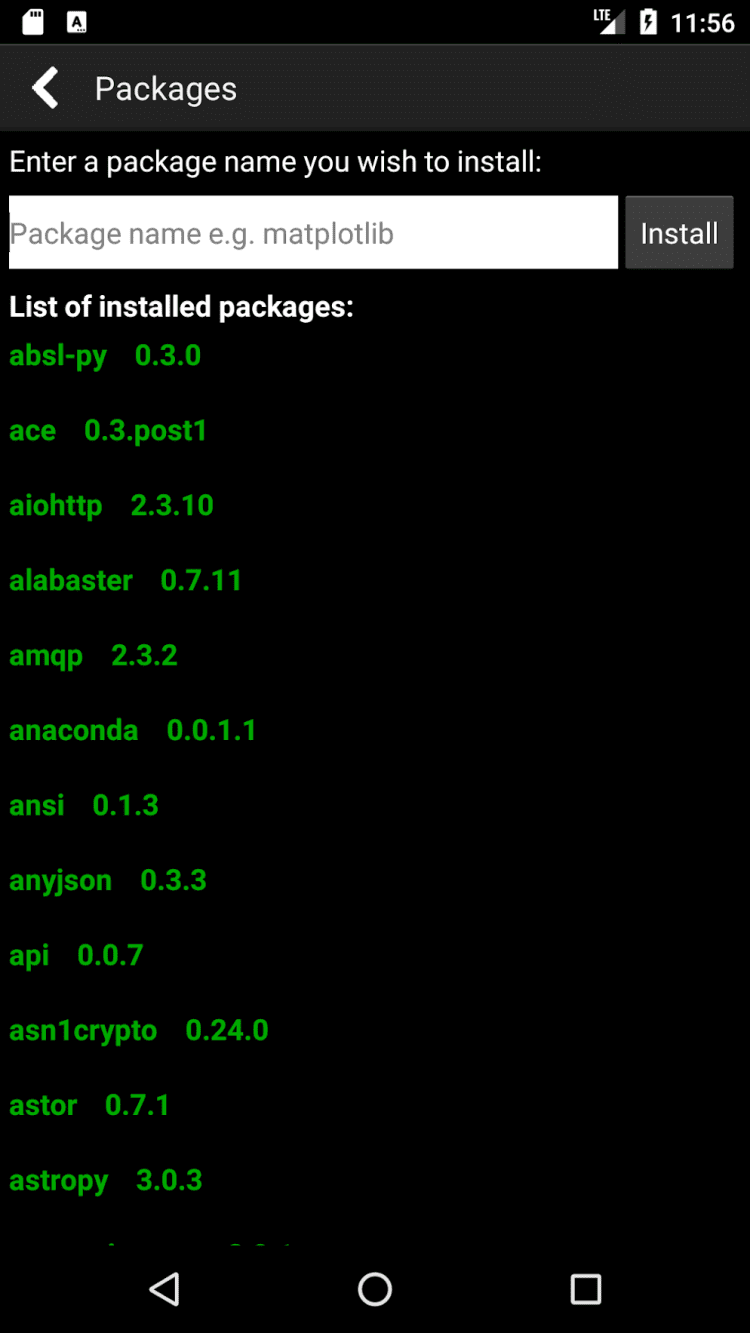Open Recent Apps with square button
The height and width of the screenshot is (1333, 750).
[585, 1288]
